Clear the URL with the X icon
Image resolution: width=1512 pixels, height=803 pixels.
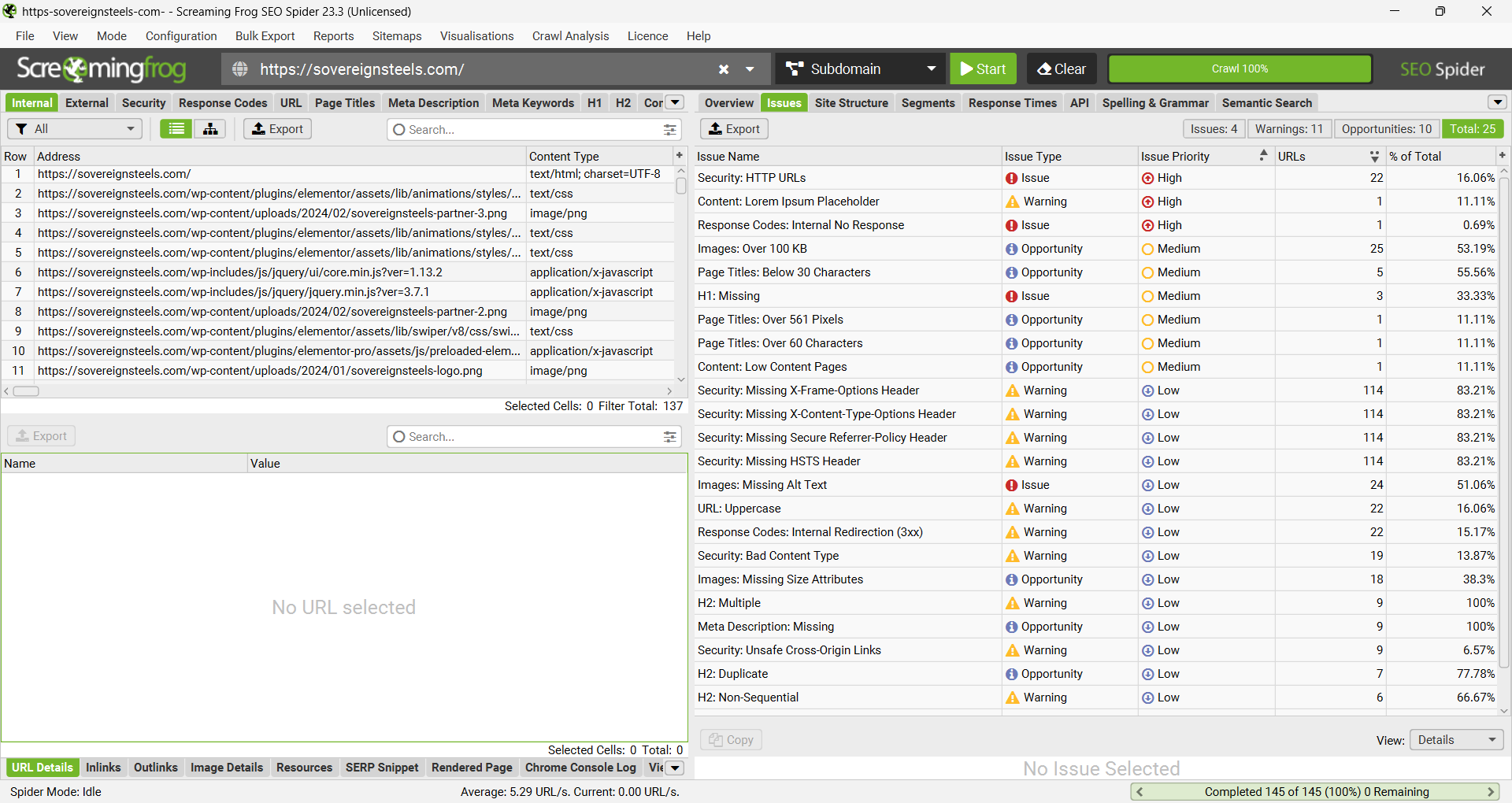[x=724, y=69]
